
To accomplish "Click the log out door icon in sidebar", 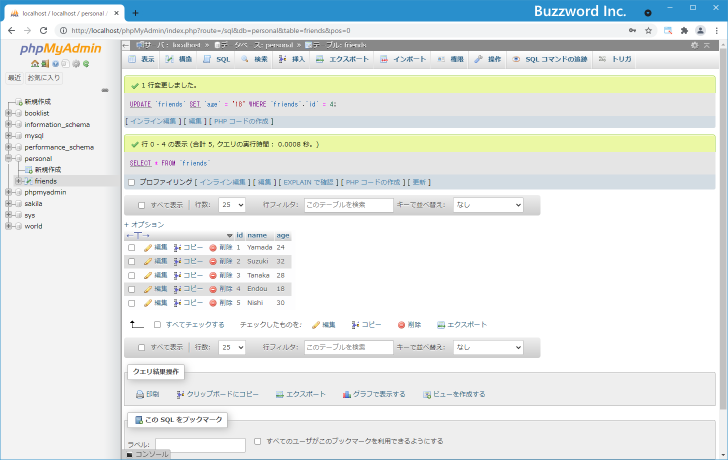I will (x=45, y=64).
